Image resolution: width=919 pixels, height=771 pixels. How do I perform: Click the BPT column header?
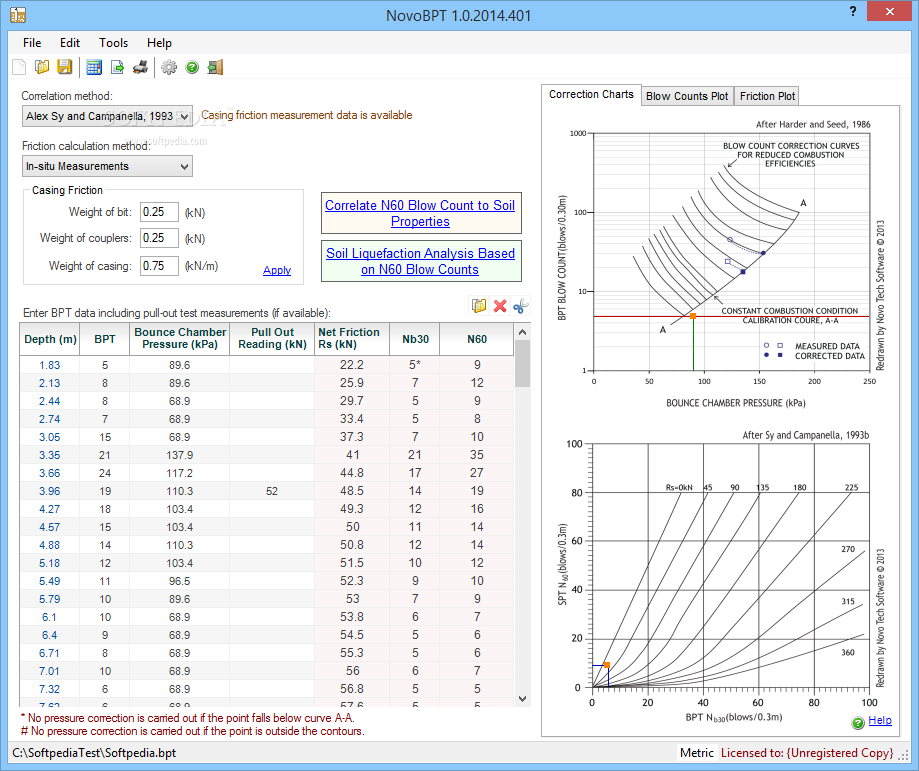[104, 339]
